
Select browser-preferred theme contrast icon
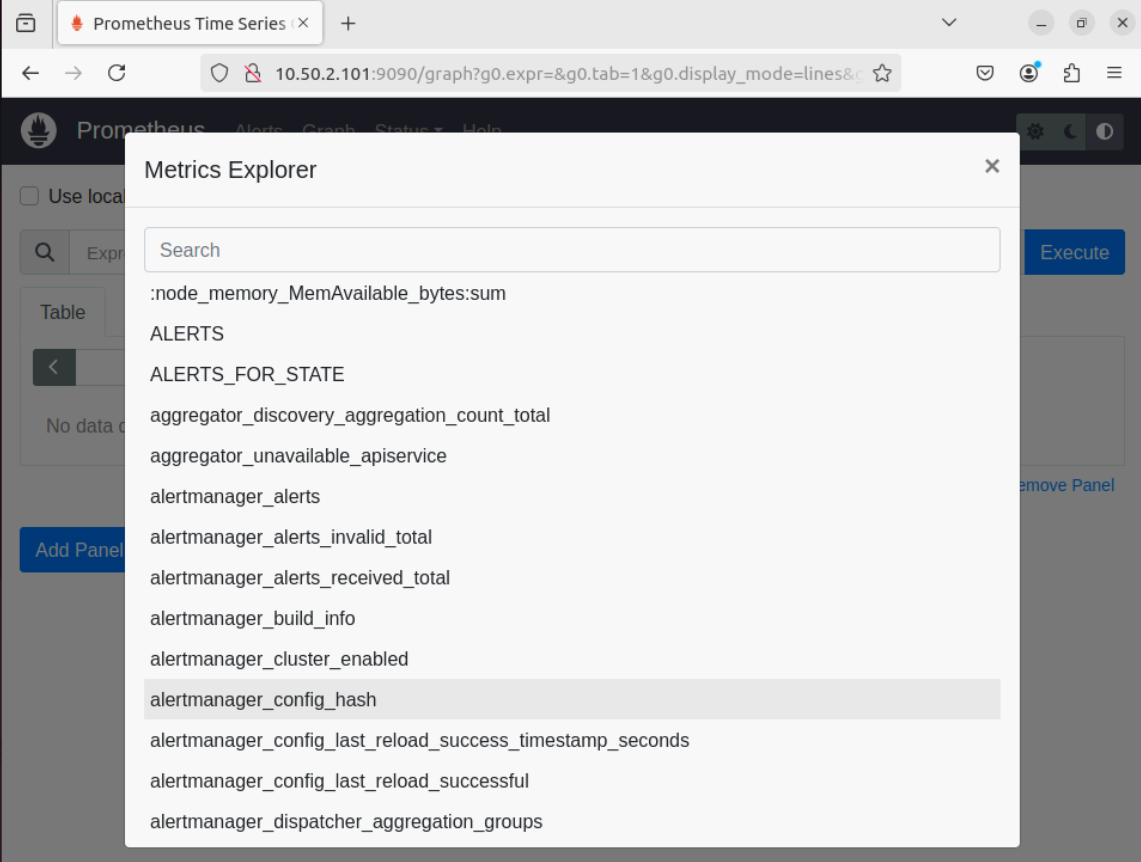click(1105, 132)
